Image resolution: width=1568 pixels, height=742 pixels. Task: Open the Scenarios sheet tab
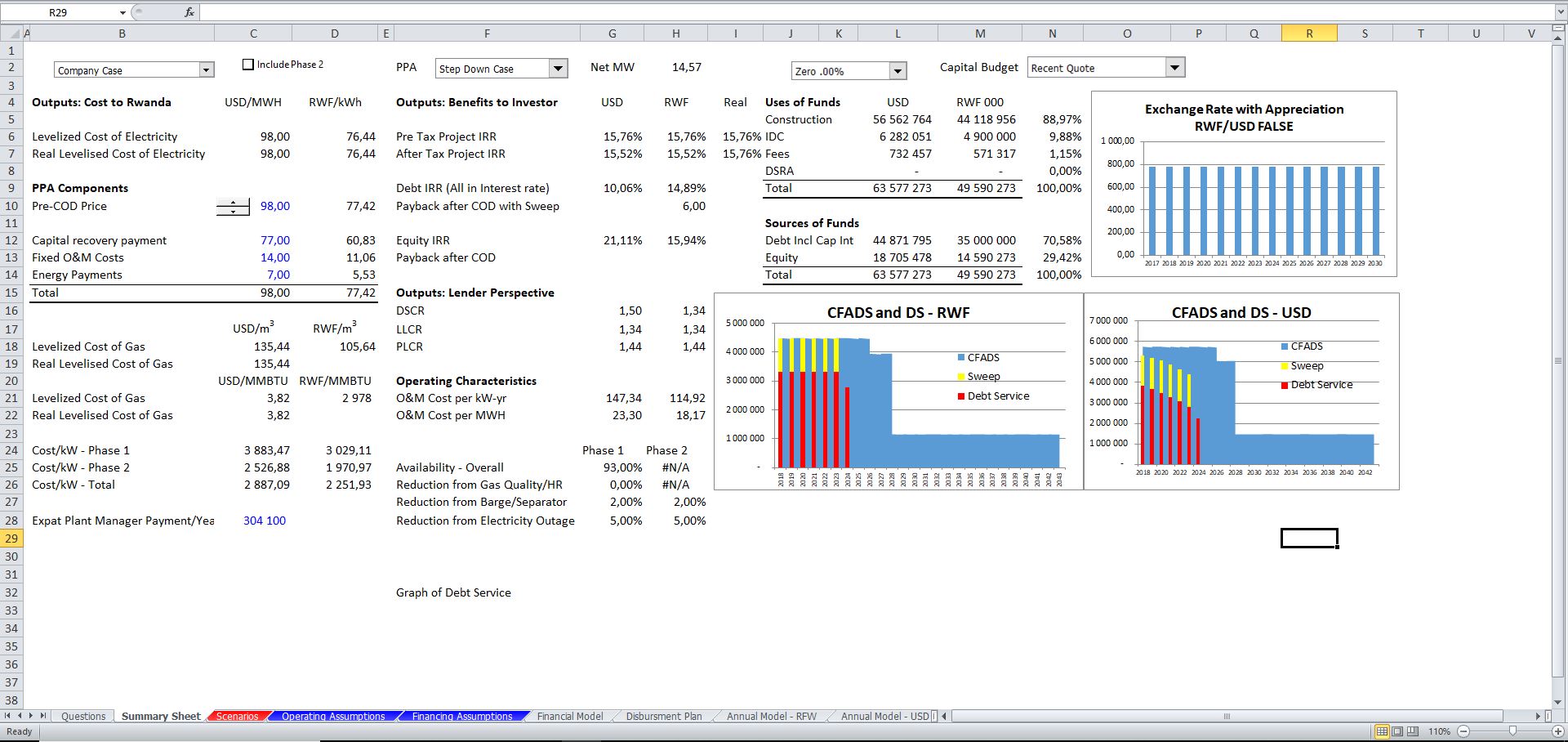tap(237, 717)
